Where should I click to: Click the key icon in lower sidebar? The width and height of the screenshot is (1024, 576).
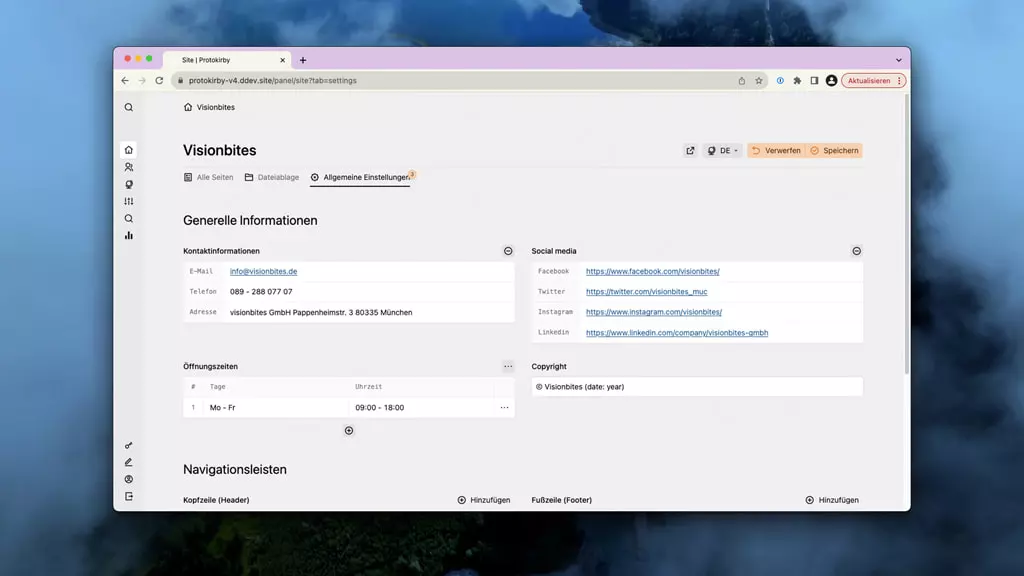(129, 445)
